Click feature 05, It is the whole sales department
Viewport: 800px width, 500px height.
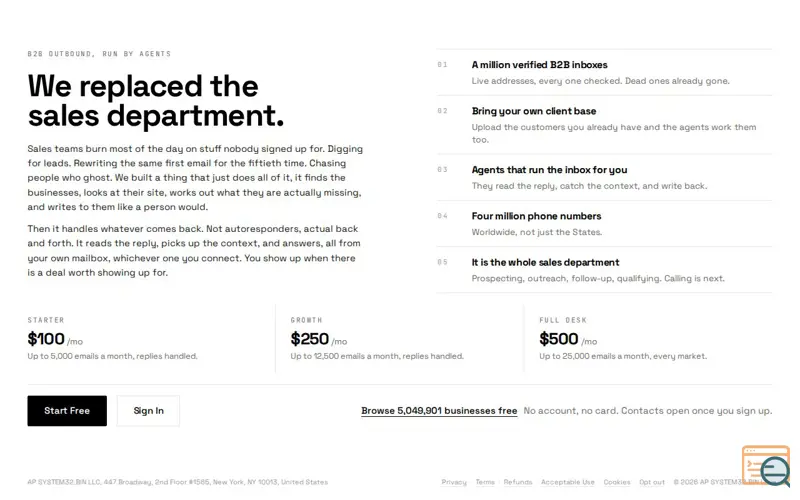(x=604, y=270)
